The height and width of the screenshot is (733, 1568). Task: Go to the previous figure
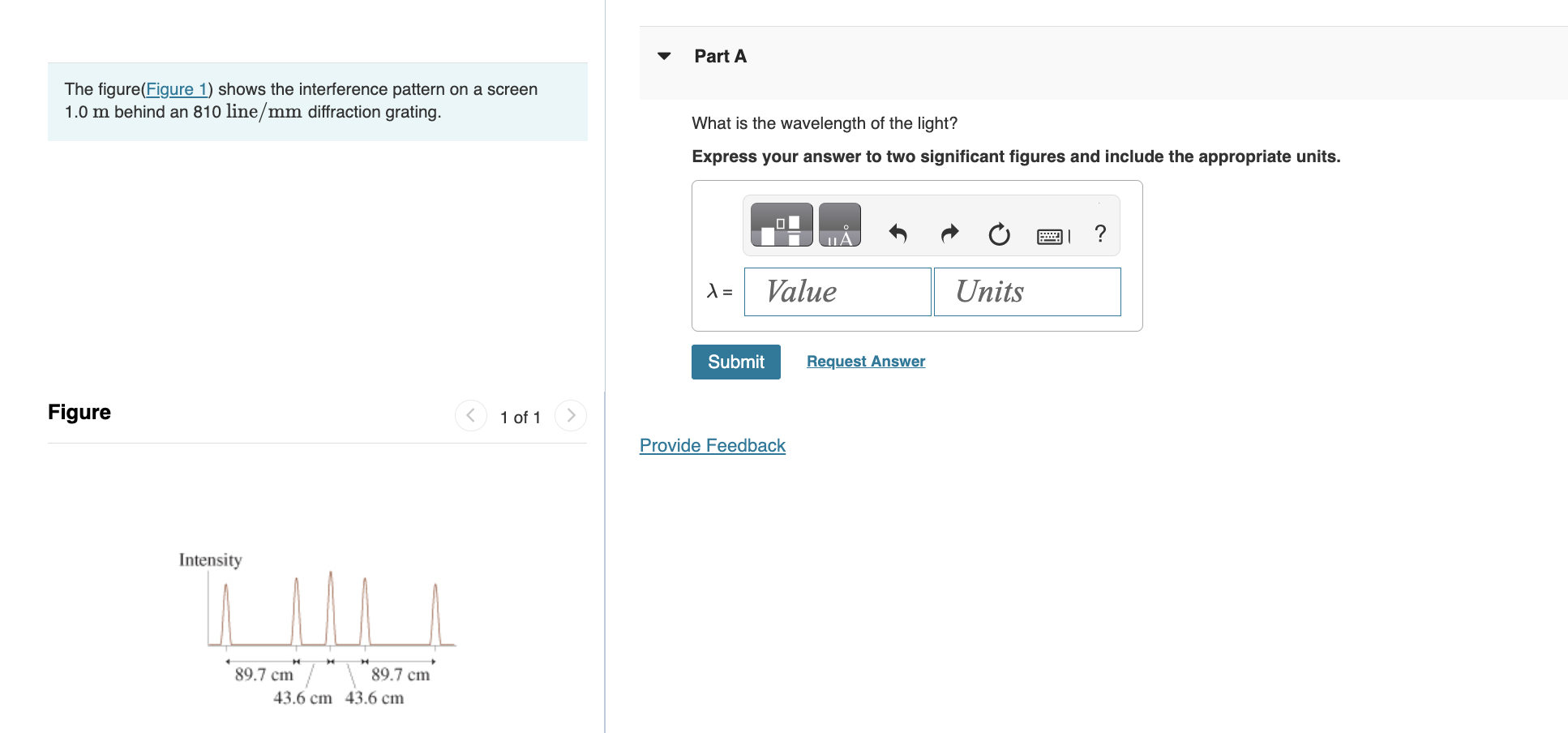click(471, 415)
